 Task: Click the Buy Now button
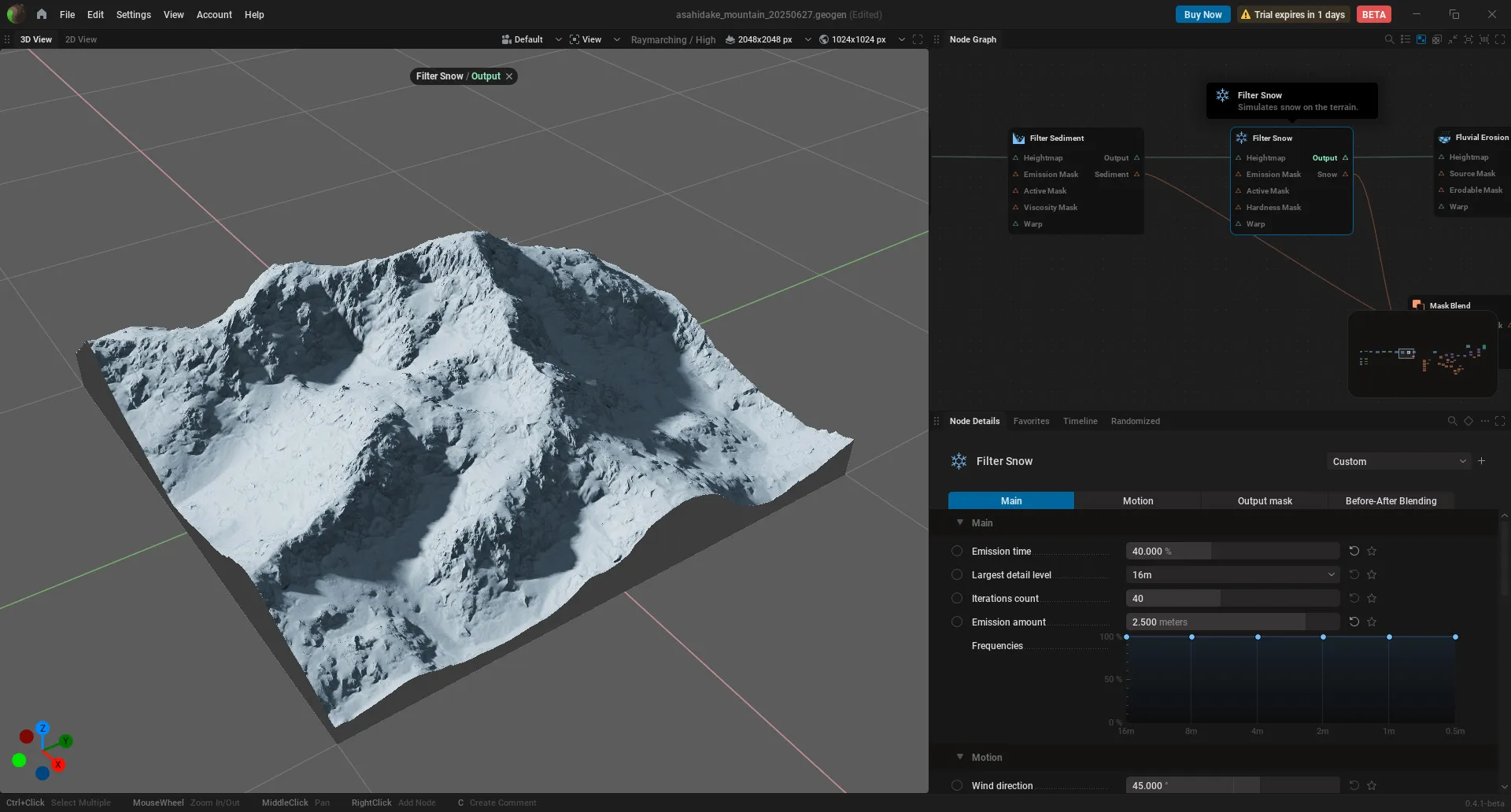pos(1203,14)
